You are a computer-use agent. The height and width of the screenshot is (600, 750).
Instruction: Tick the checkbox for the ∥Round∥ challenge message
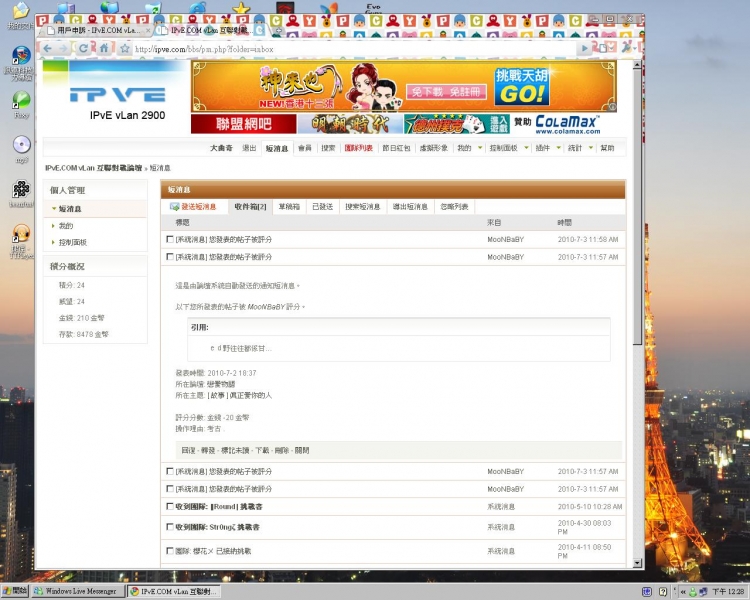pyautogui.click(x=169, y=507)
